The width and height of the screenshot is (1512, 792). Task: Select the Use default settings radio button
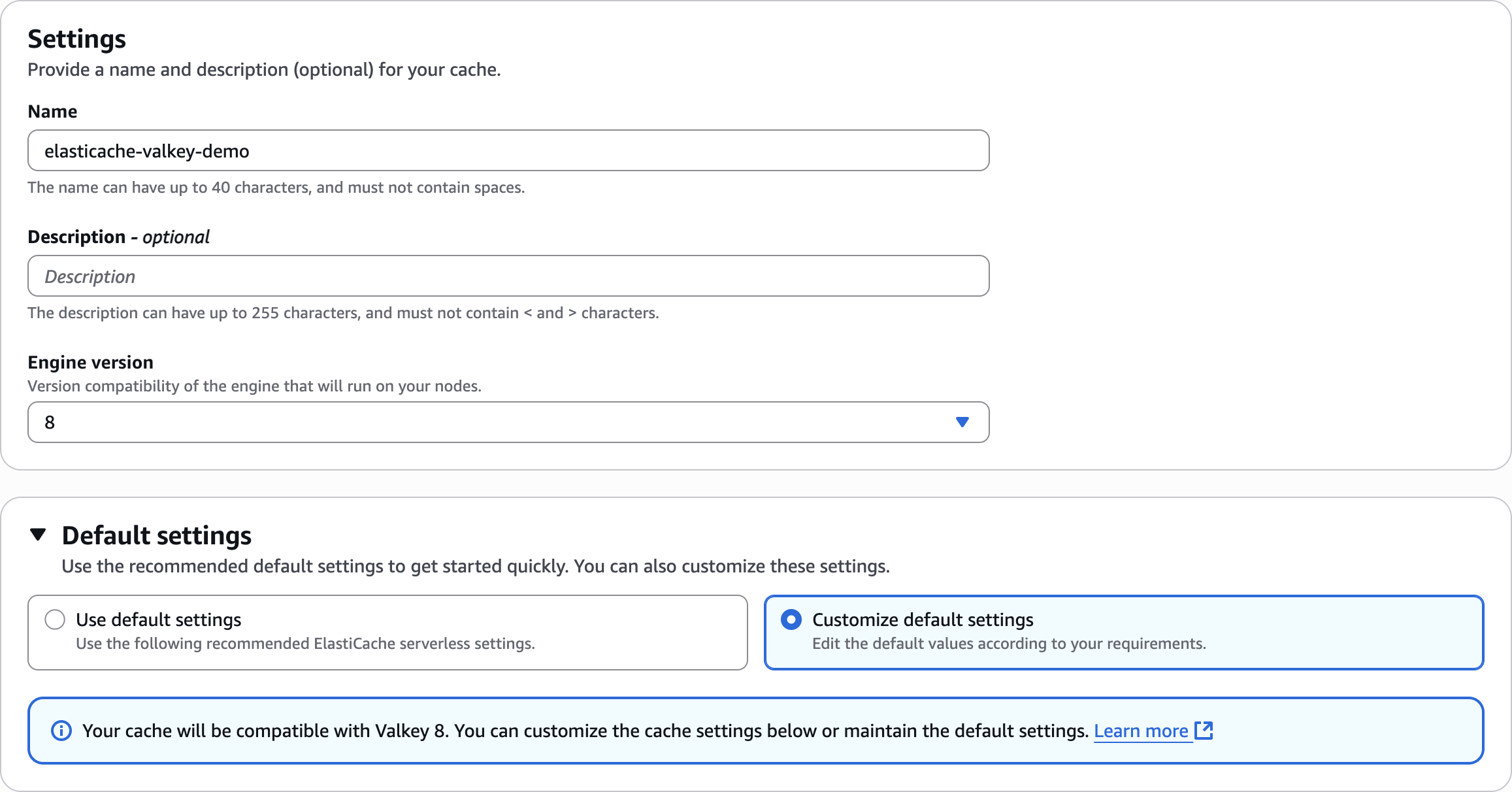(x=55, y=619)
